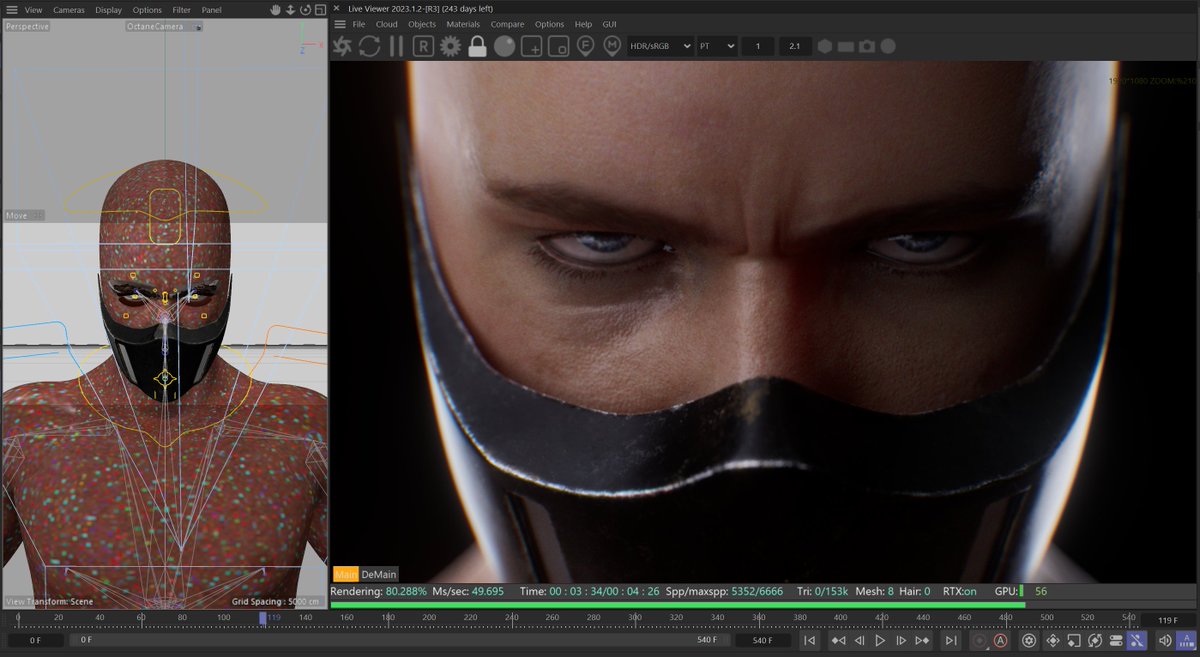Click the field showing value 1
1200x657 pixels.
click(x=758, y=46)
